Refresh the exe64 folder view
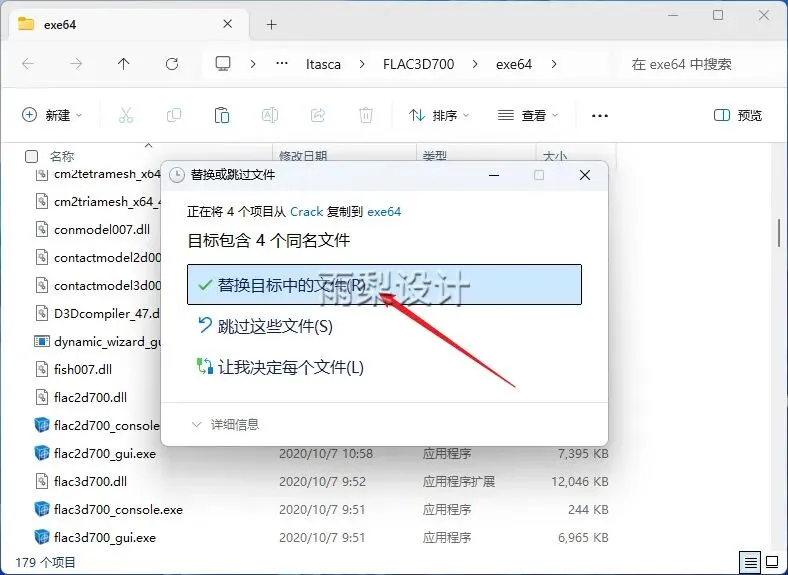This screenshot has height=575, width=788. point(172,64)
